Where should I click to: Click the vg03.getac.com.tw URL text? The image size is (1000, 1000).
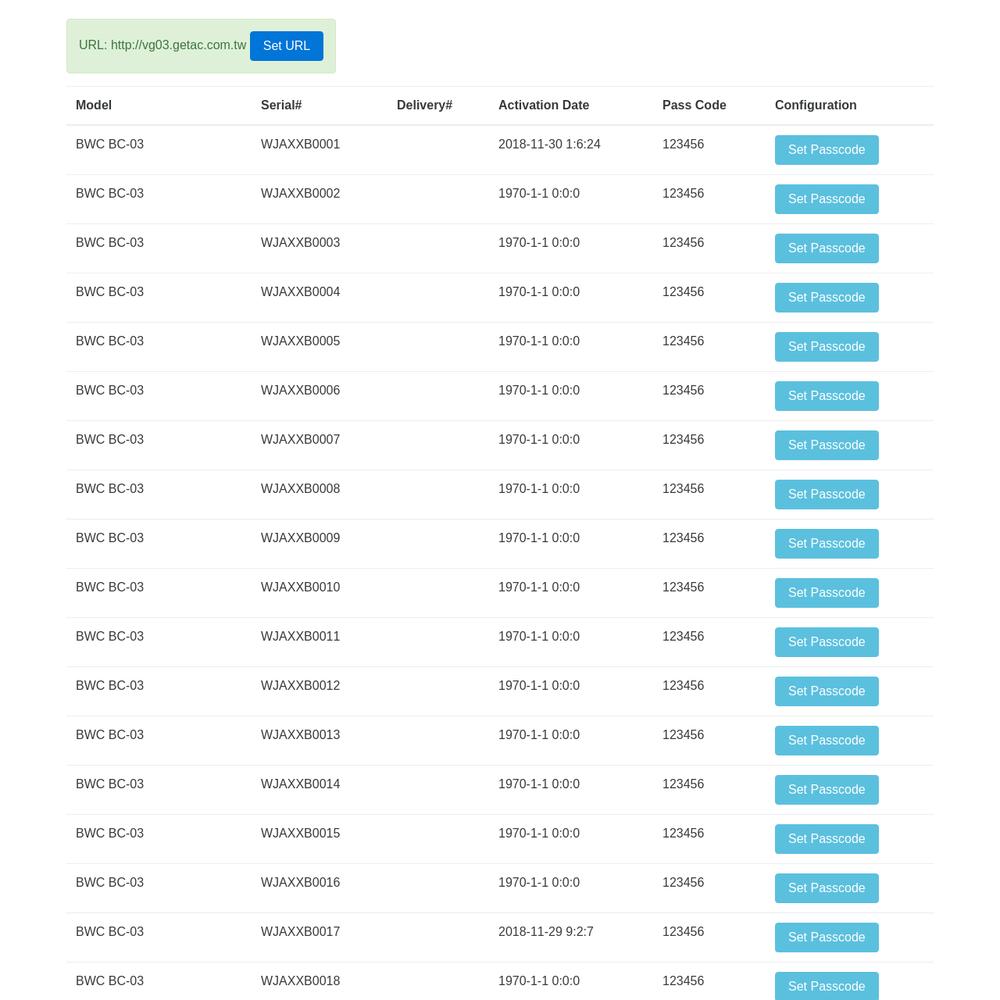pyautogui.click(x=179, y=45)
